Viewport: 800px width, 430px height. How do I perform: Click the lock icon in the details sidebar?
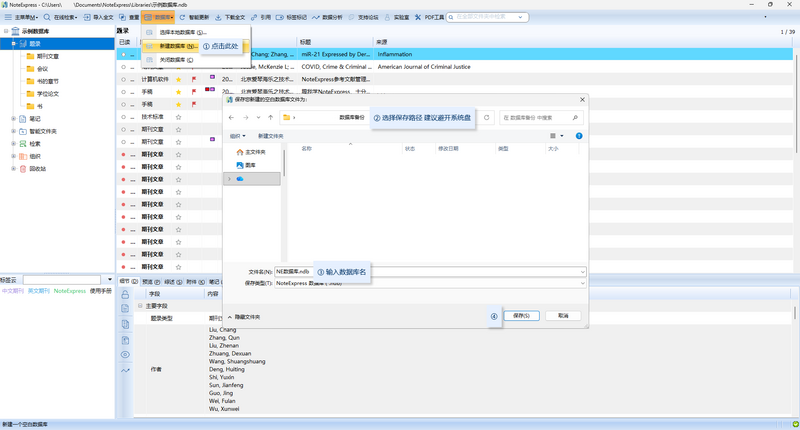pos(125,295)
